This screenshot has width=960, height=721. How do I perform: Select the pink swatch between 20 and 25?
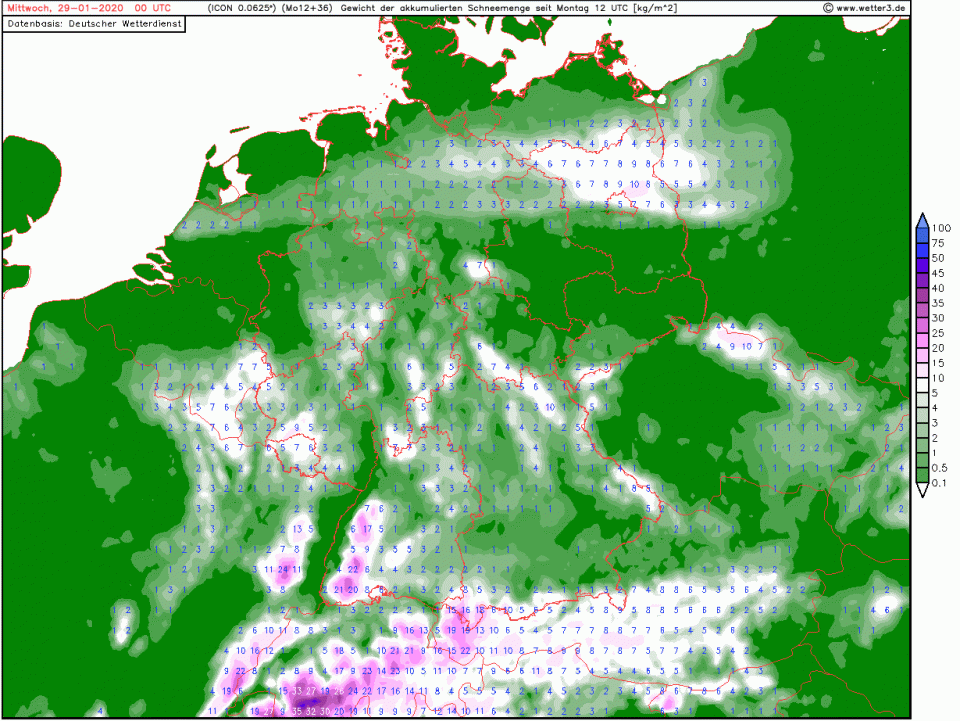pos(922,341)
